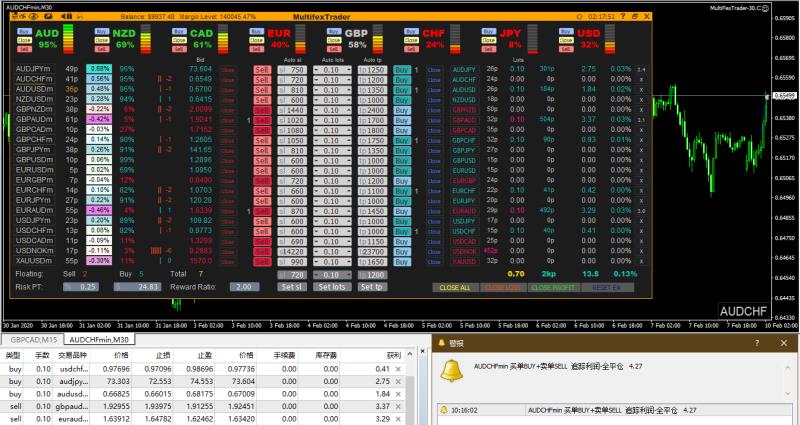Click the x icon in AUDCHF position row
The width and height of the screenshot is (800, 425).
pos(641,80)
